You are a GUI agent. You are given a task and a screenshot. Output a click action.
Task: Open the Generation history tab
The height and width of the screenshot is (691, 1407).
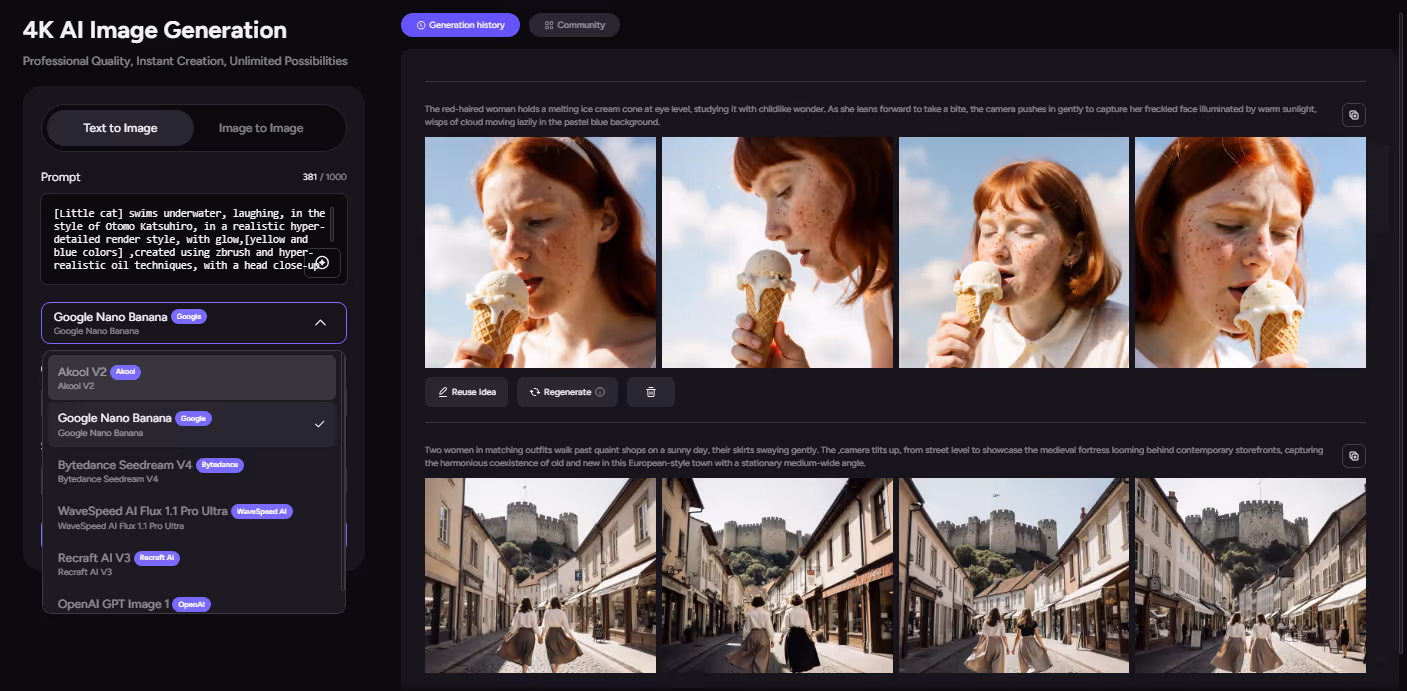[x=460, y=25]
